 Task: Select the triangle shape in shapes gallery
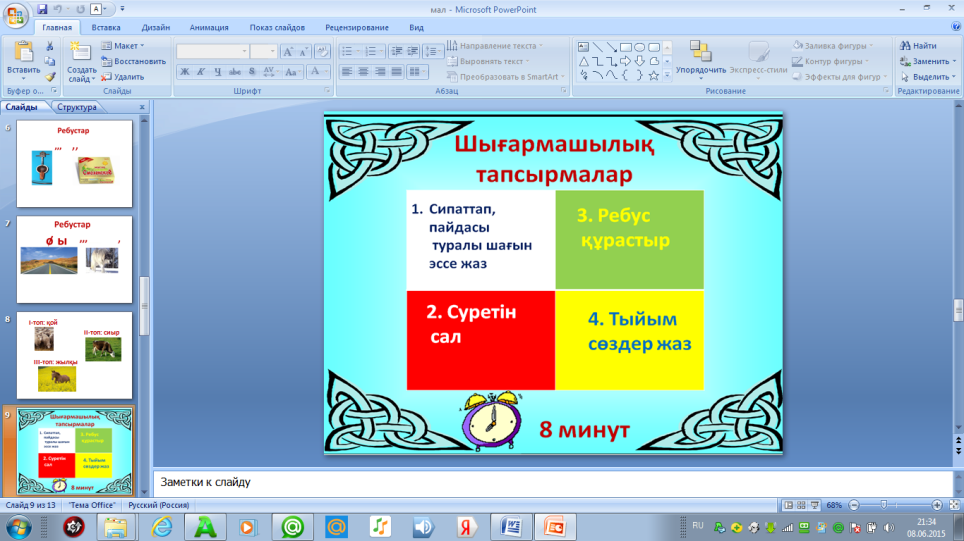(x=583, y=61)
